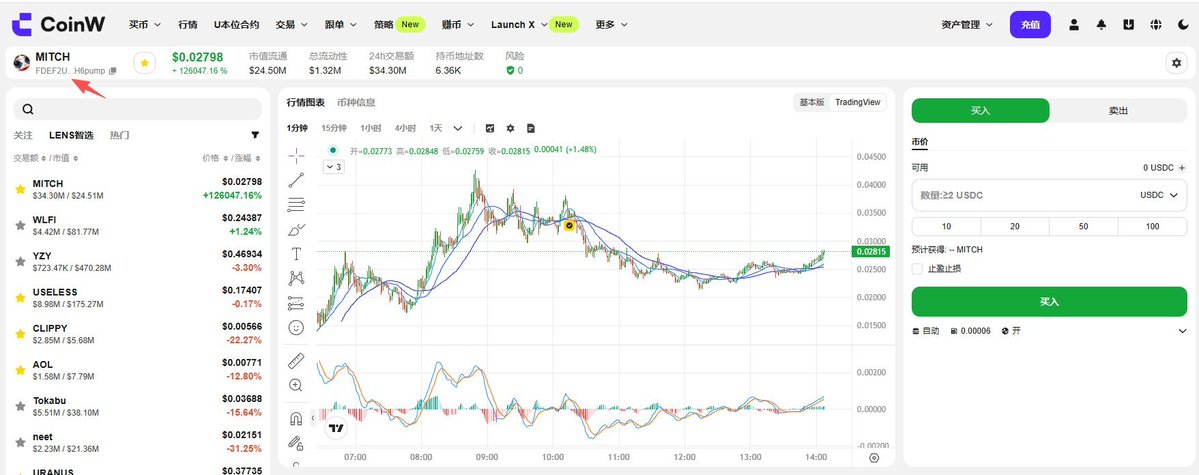The height and width of the screenshot is (475, 1199).
Task: Open the CoinW home logo
Action: tap(60, 24)
